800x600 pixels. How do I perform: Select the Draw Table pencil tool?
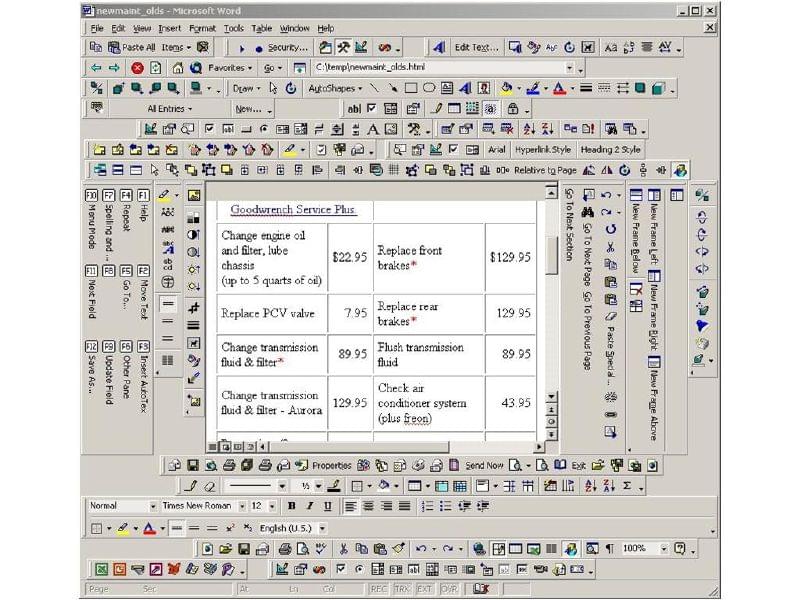(x=191, y=486)
